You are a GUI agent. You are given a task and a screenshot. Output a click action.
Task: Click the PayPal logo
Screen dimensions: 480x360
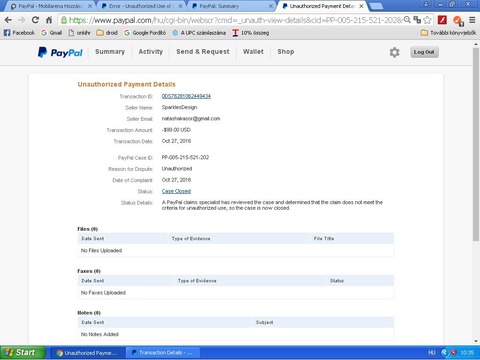(60, 52)
